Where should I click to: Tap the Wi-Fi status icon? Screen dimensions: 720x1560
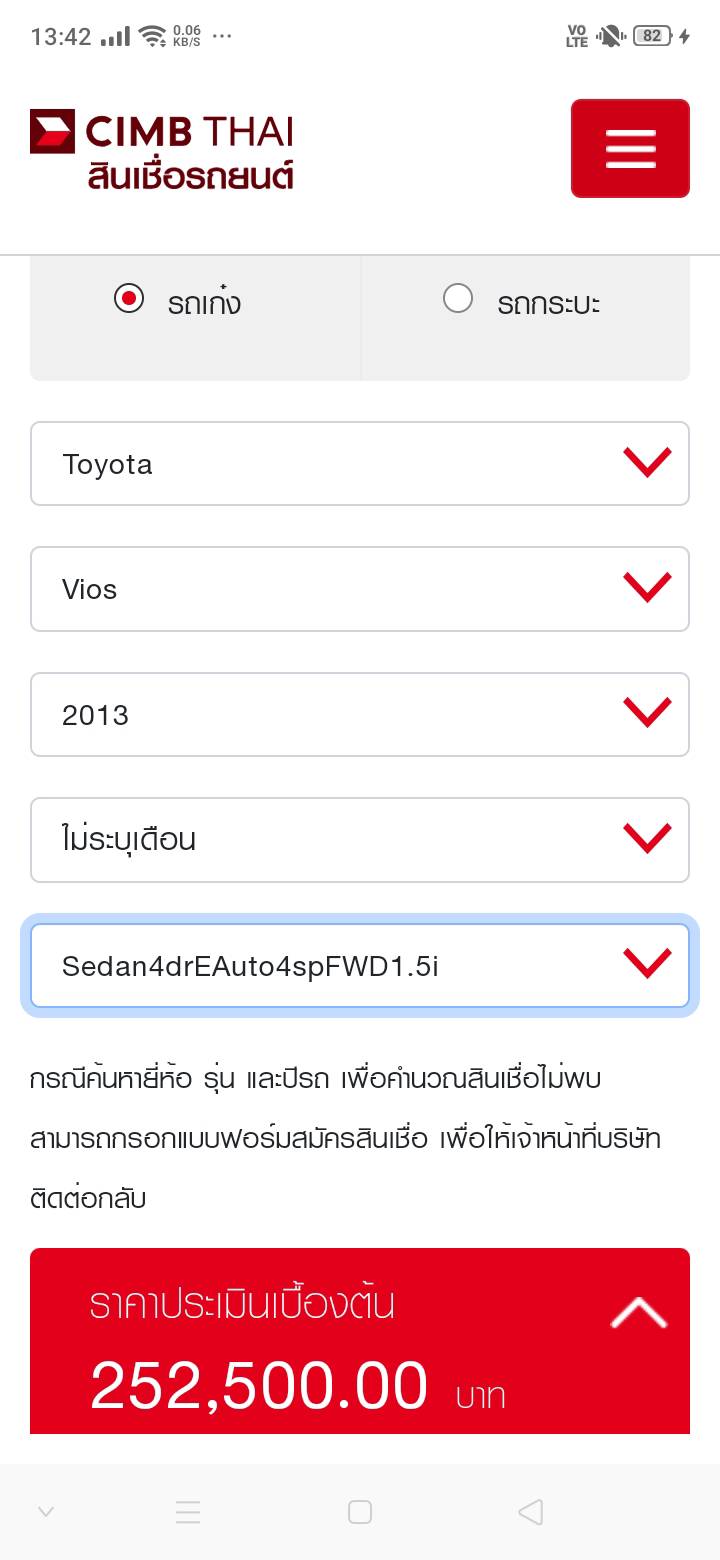152,36
